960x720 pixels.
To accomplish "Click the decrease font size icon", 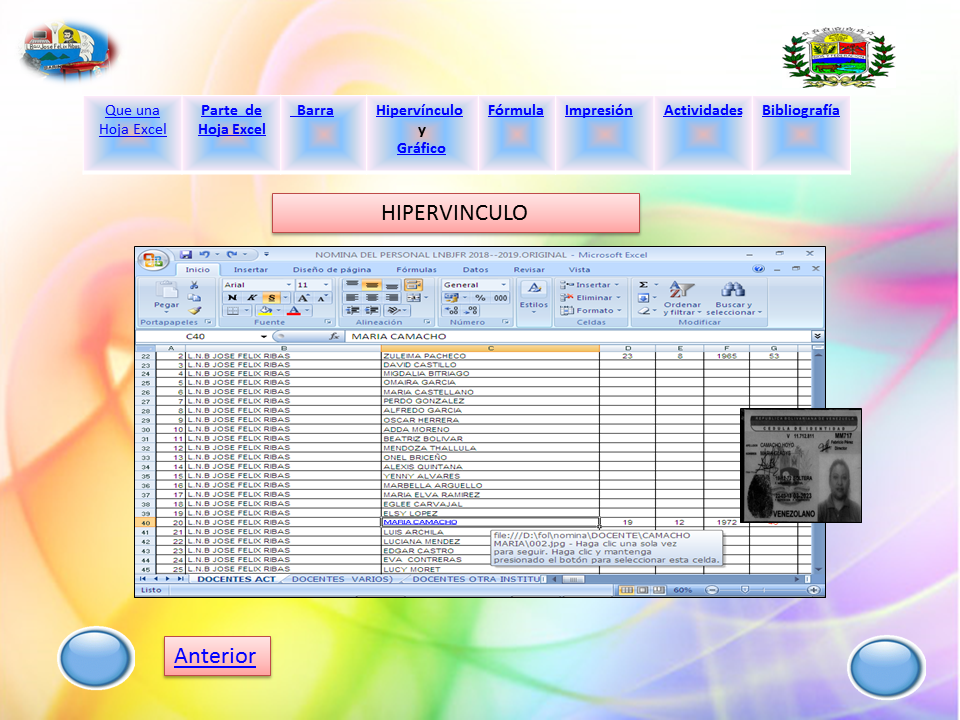I will (321, 298).
